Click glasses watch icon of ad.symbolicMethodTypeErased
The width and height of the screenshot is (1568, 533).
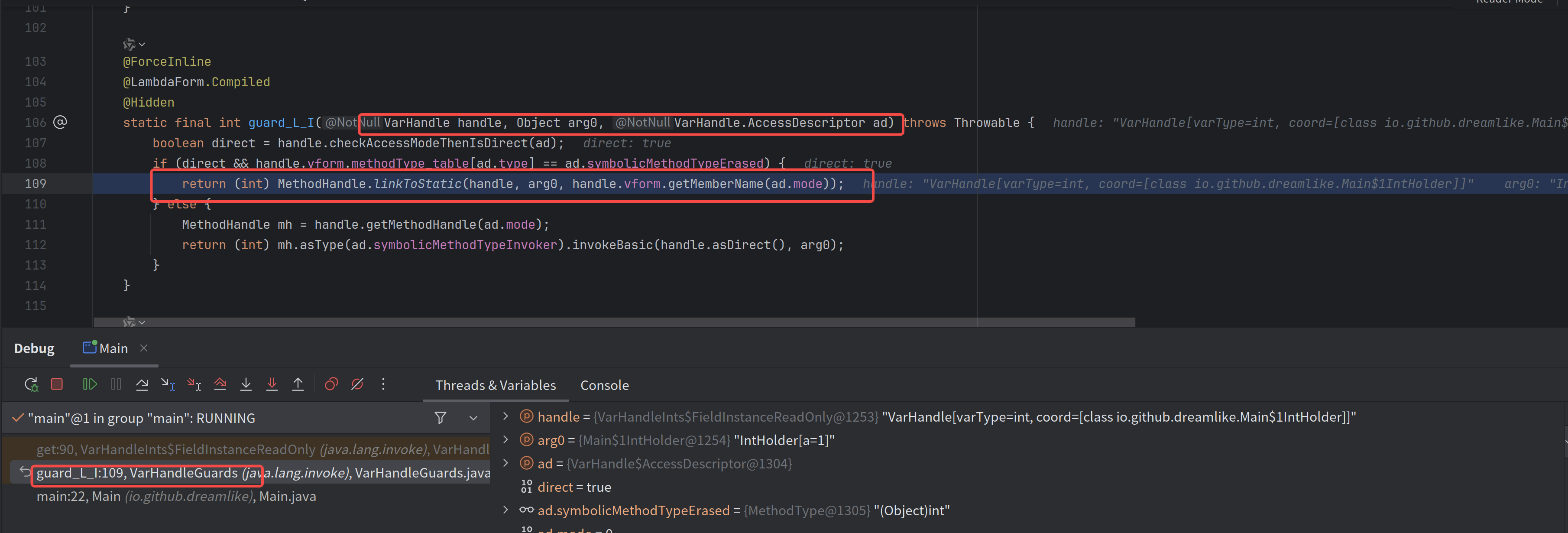[x=527, y=510]
